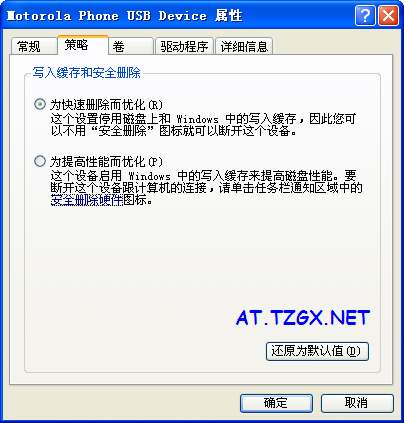
Task: Open the help question-mark button in title bar
Action: (x=365, y=15)
